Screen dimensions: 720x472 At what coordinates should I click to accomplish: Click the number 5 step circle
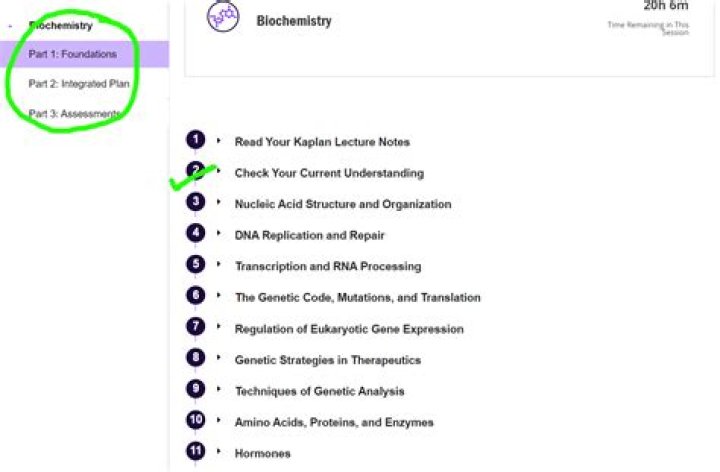[x=196, y=265]
